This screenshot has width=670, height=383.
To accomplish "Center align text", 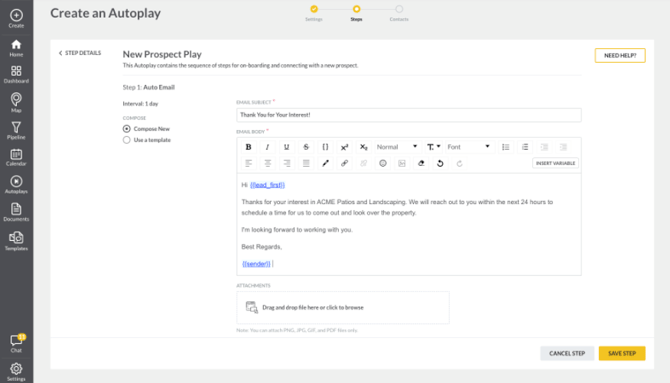I will 267,163.
